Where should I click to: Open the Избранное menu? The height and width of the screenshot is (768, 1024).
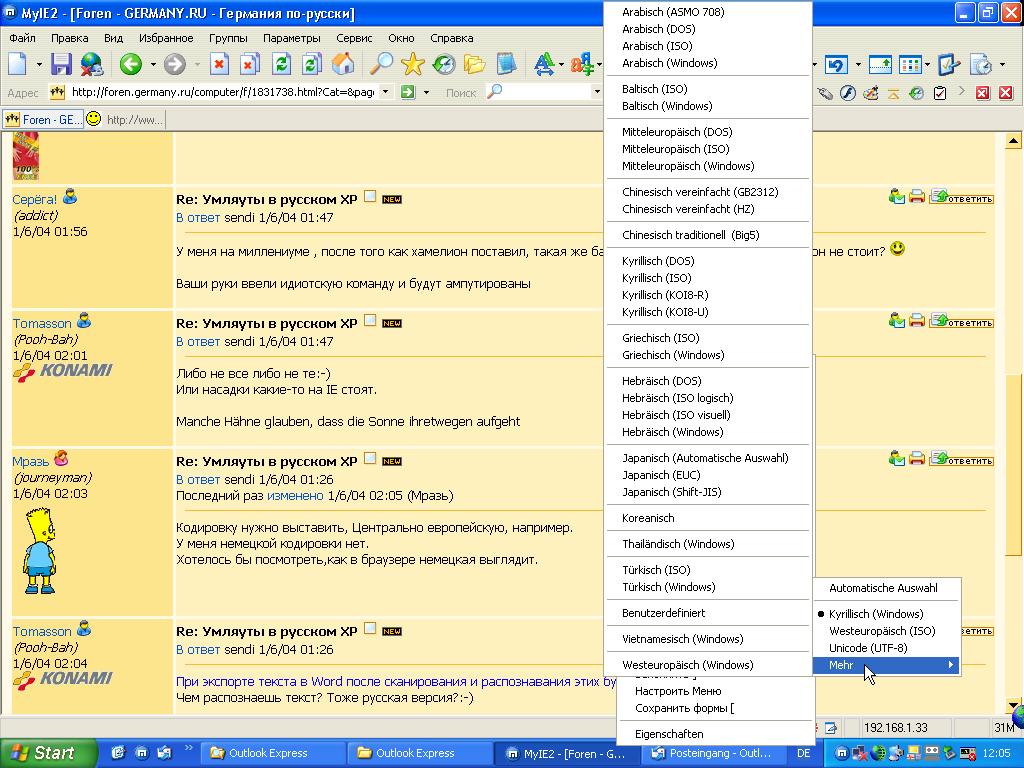click(x=166, y=38)
